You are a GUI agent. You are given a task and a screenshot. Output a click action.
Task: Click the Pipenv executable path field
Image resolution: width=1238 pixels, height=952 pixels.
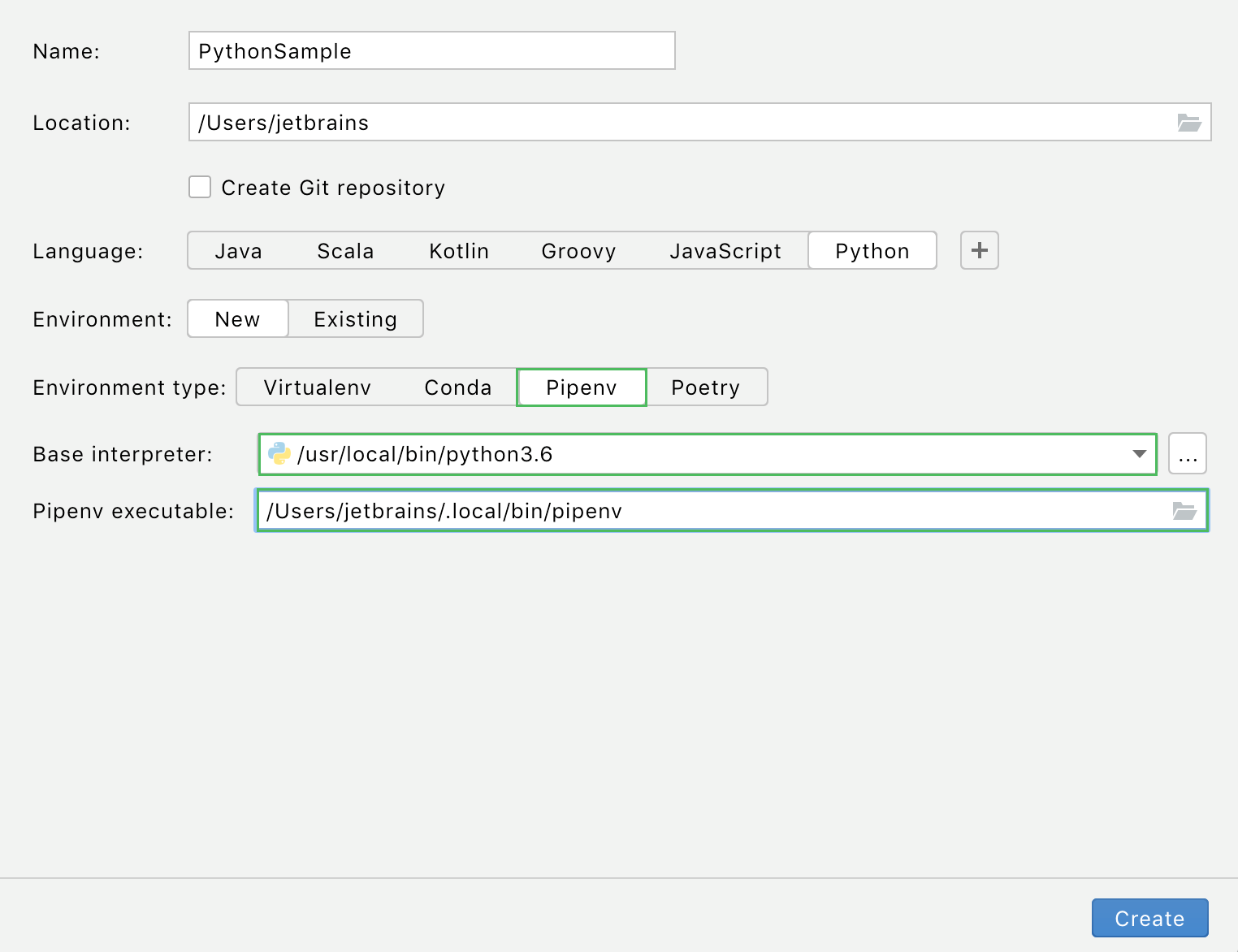[x=733, y=511]
